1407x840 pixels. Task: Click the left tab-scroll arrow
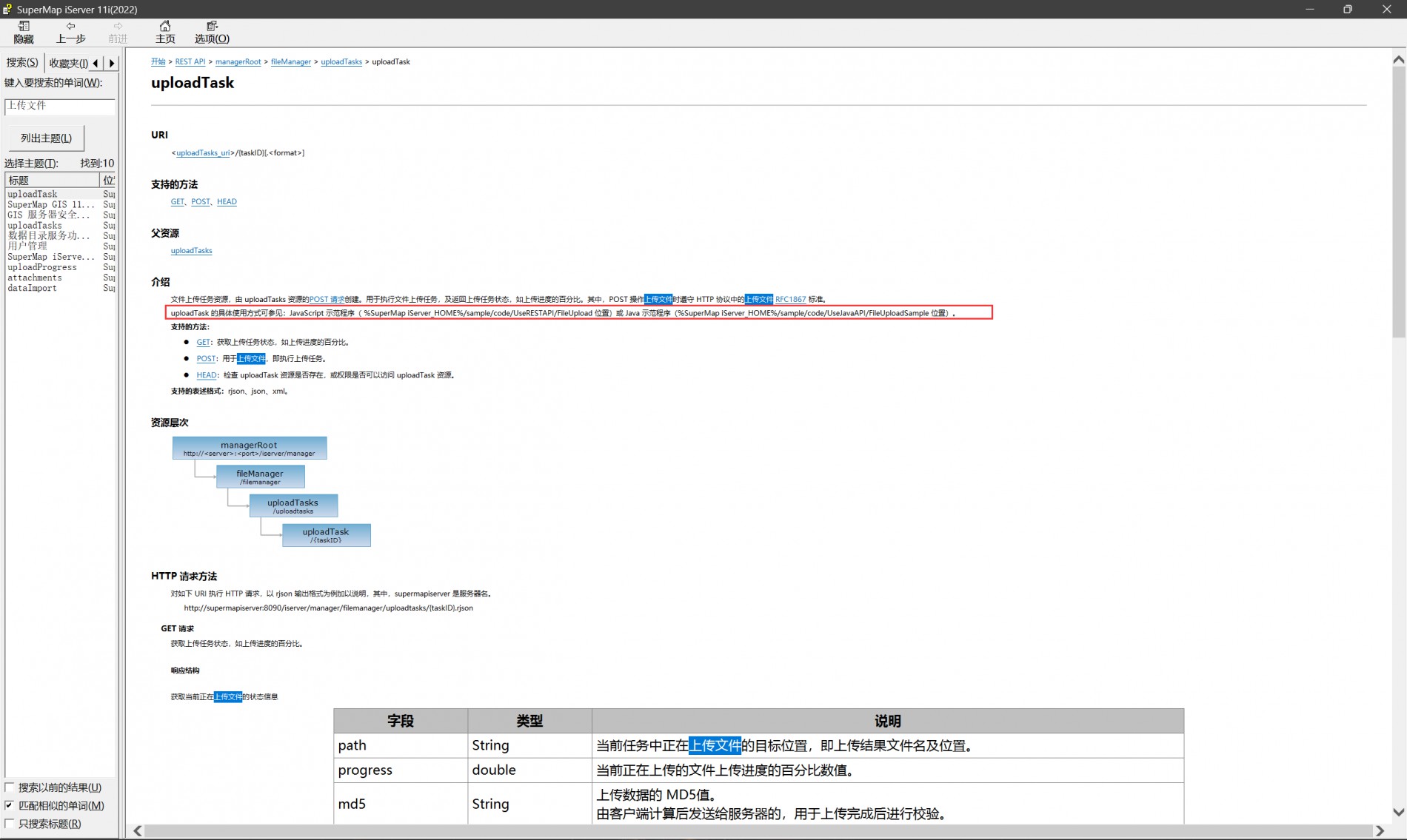tap(96, 63)
